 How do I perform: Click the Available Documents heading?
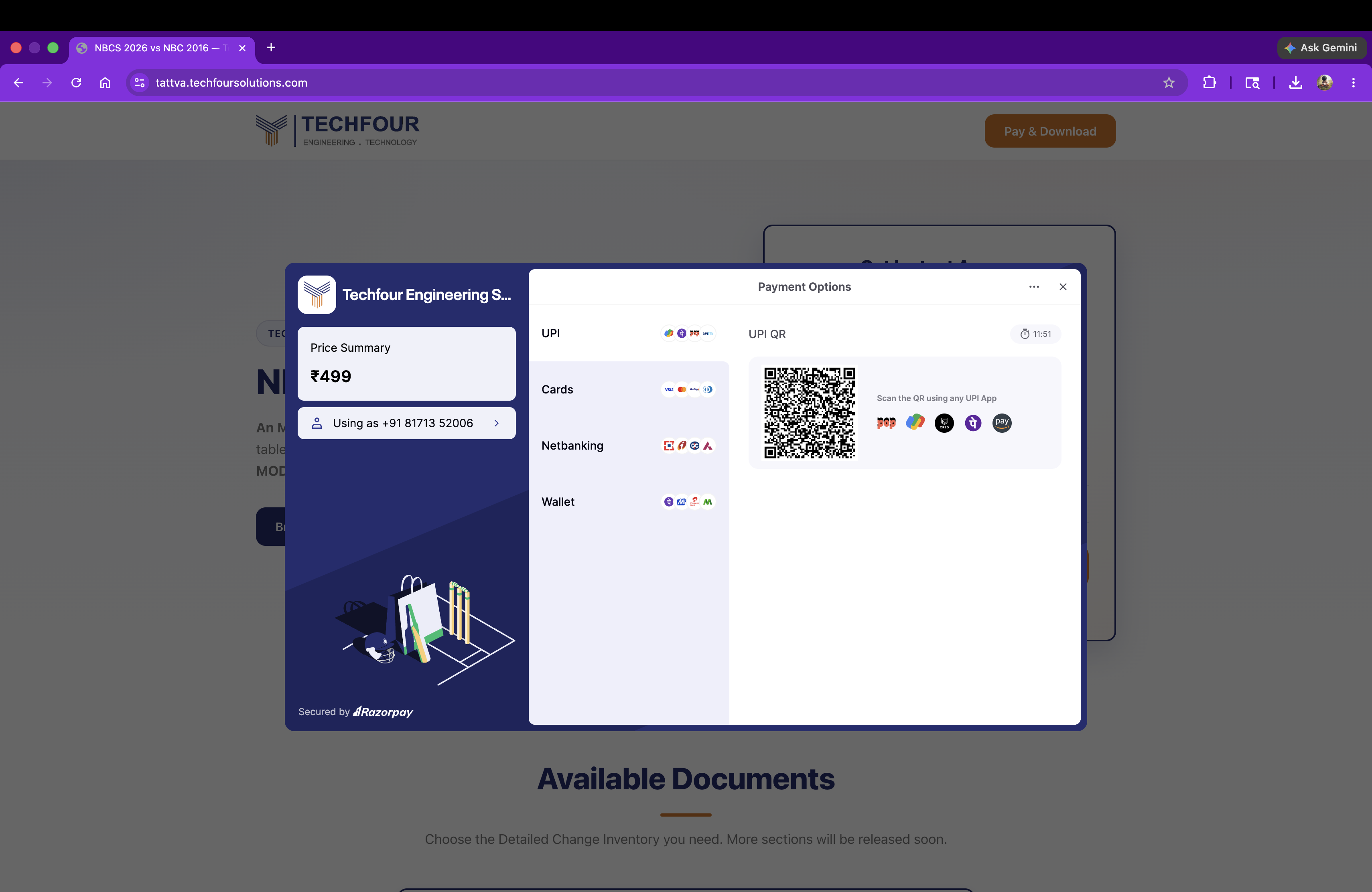pos(686,778)
